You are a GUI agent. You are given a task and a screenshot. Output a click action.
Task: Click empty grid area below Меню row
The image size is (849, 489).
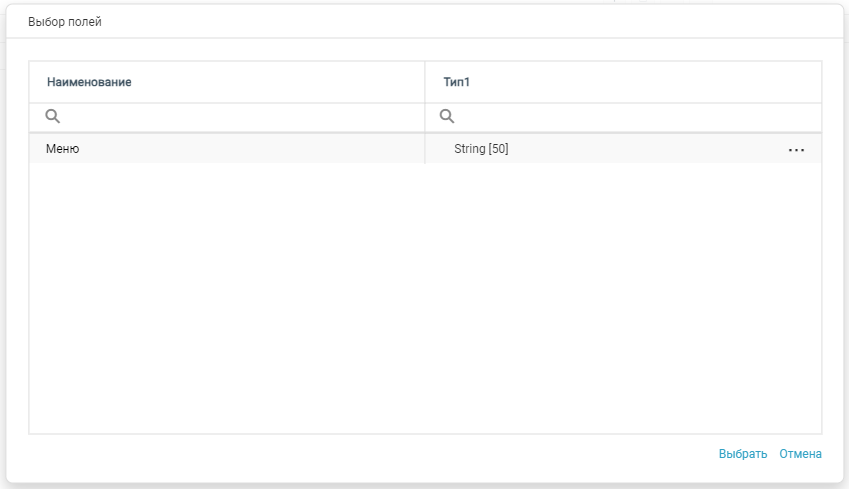coord(425,298)
